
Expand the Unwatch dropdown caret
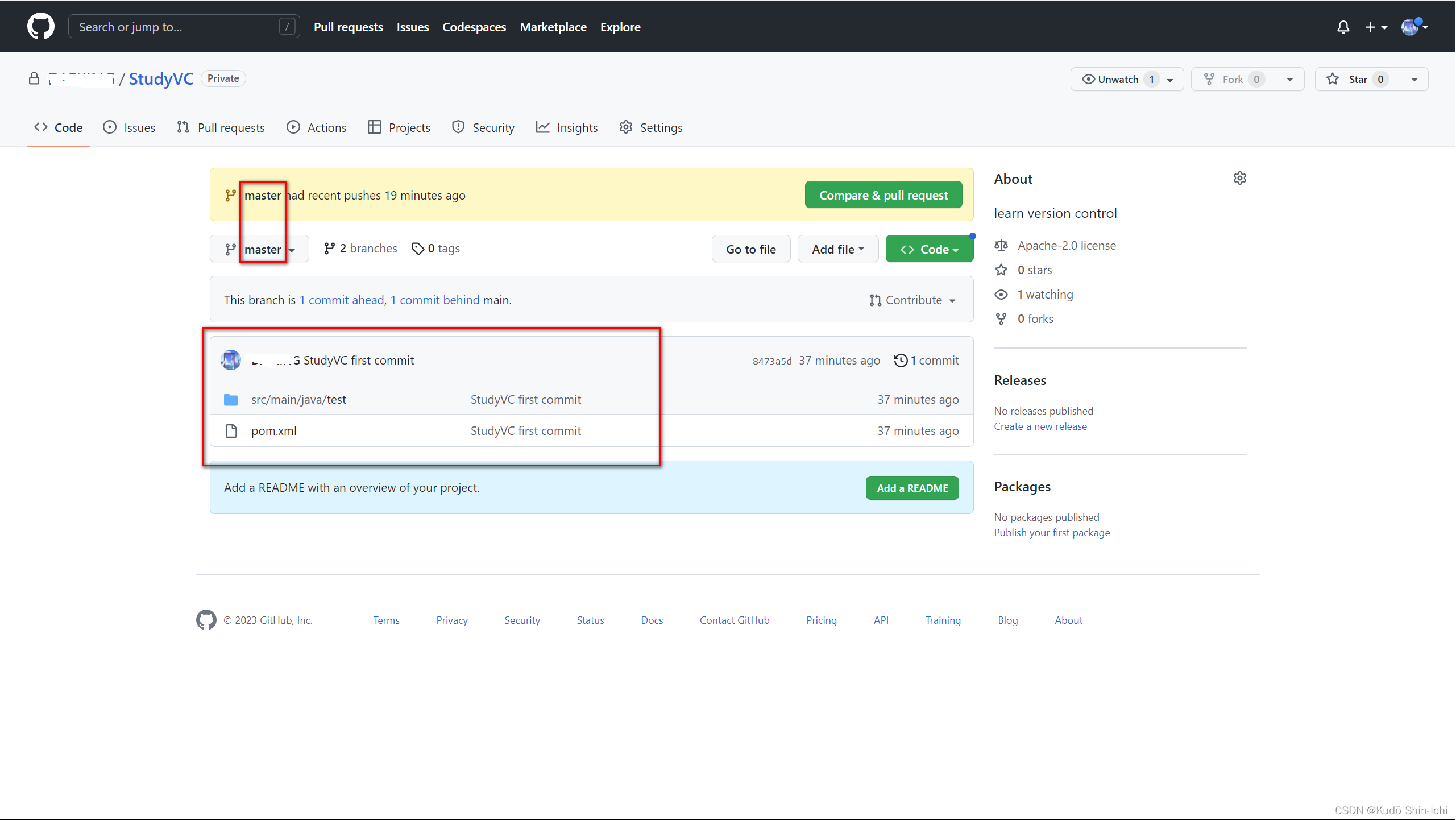pyautogui.click(x=1170, y=80)
